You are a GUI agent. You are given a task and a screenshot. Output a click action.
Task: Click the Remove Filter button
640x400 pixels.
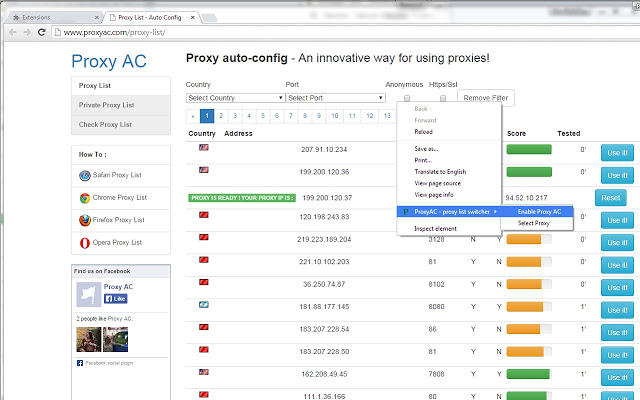click(x=486, y=98)
